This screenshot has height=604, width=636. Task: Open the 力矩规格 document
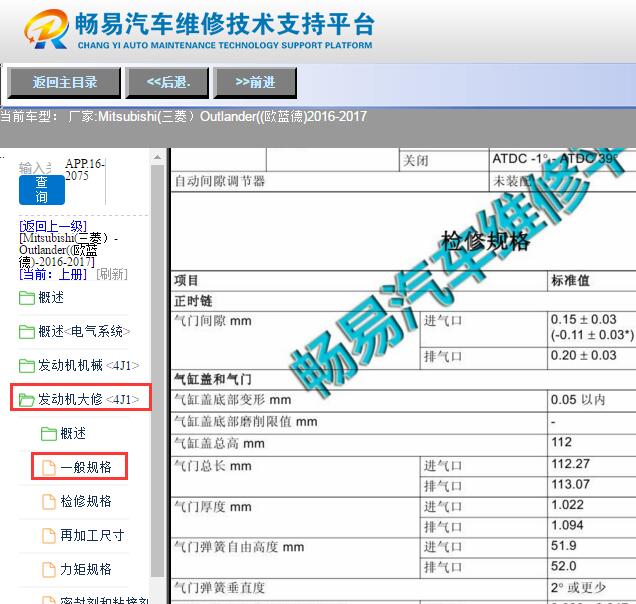(x=86, y=569)
